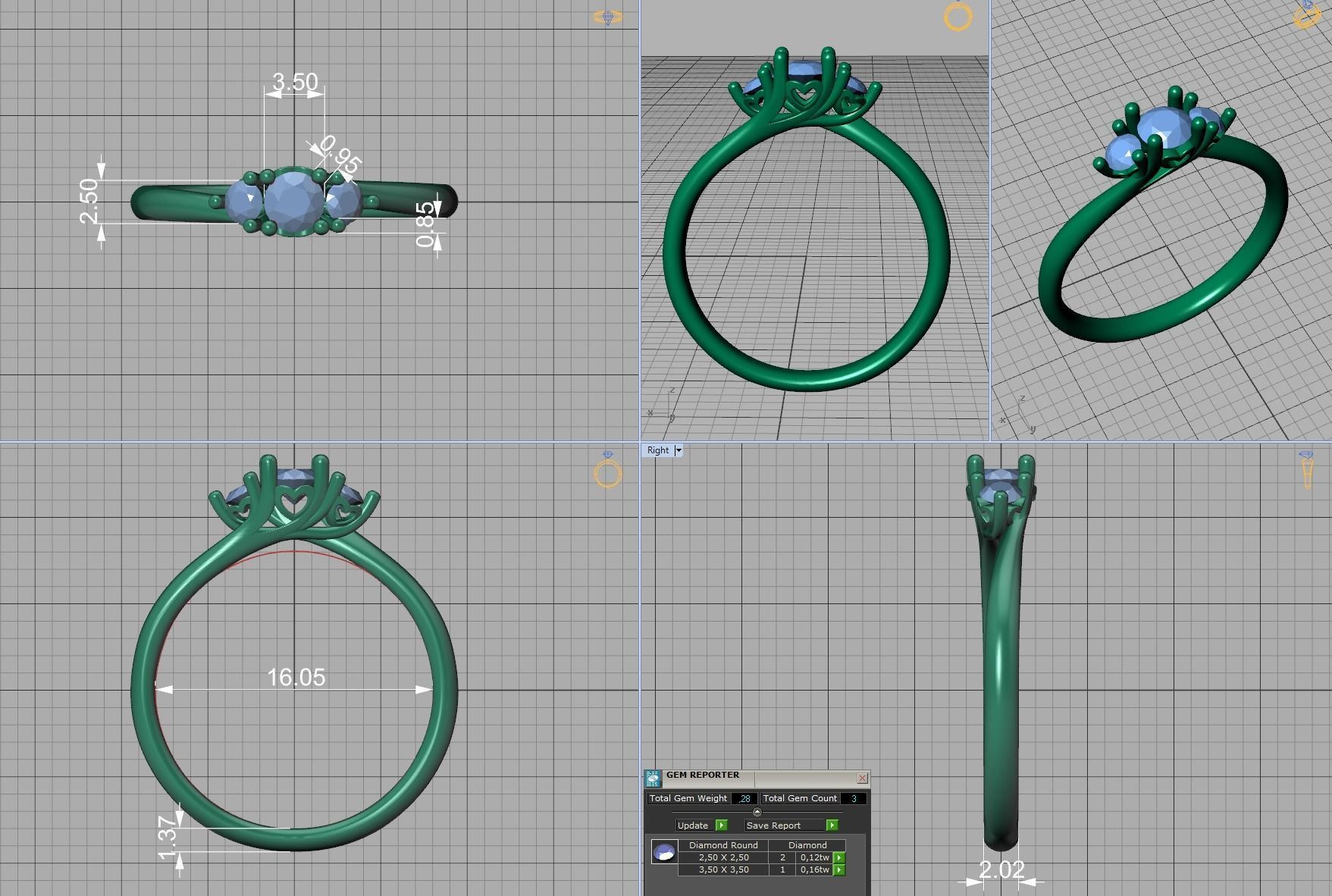The width and height of the screenshot is (1332, 896).
Task: Click the Gem Reporter panel icon
Action: coord(653,779)
